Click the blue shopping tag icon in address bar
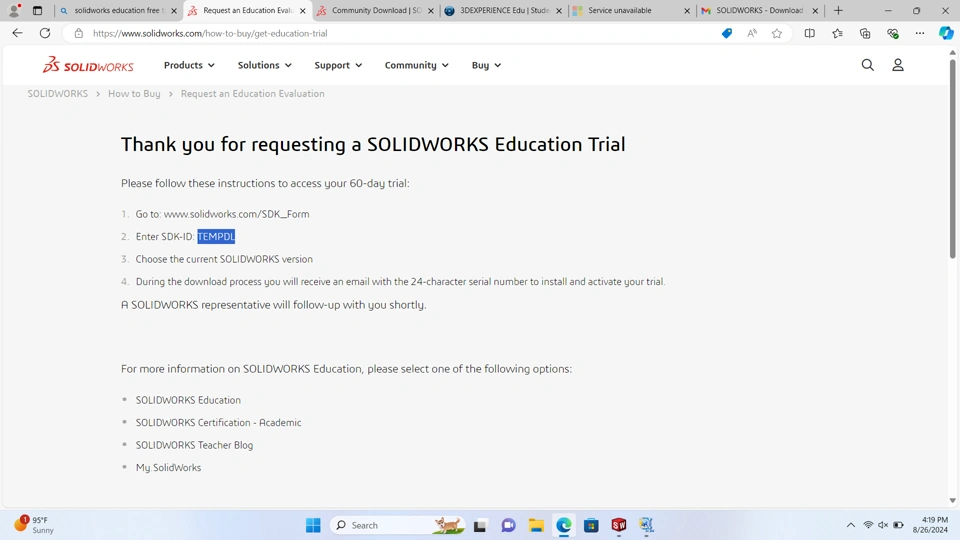The width and height of the screenshot is (960, 540). coord(727,33)
